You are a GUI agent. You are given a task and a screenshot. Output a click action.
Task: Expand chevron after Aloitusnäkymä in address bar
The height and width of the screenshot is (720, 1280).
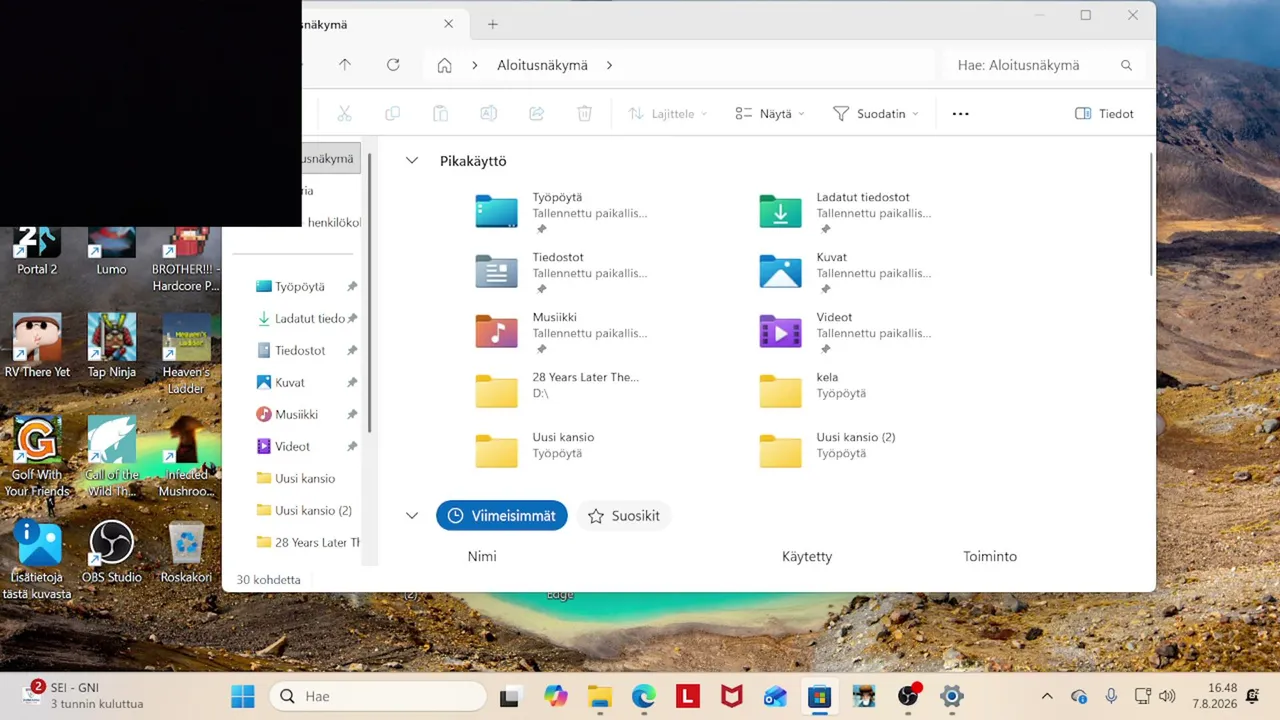(x=609, y=65)
